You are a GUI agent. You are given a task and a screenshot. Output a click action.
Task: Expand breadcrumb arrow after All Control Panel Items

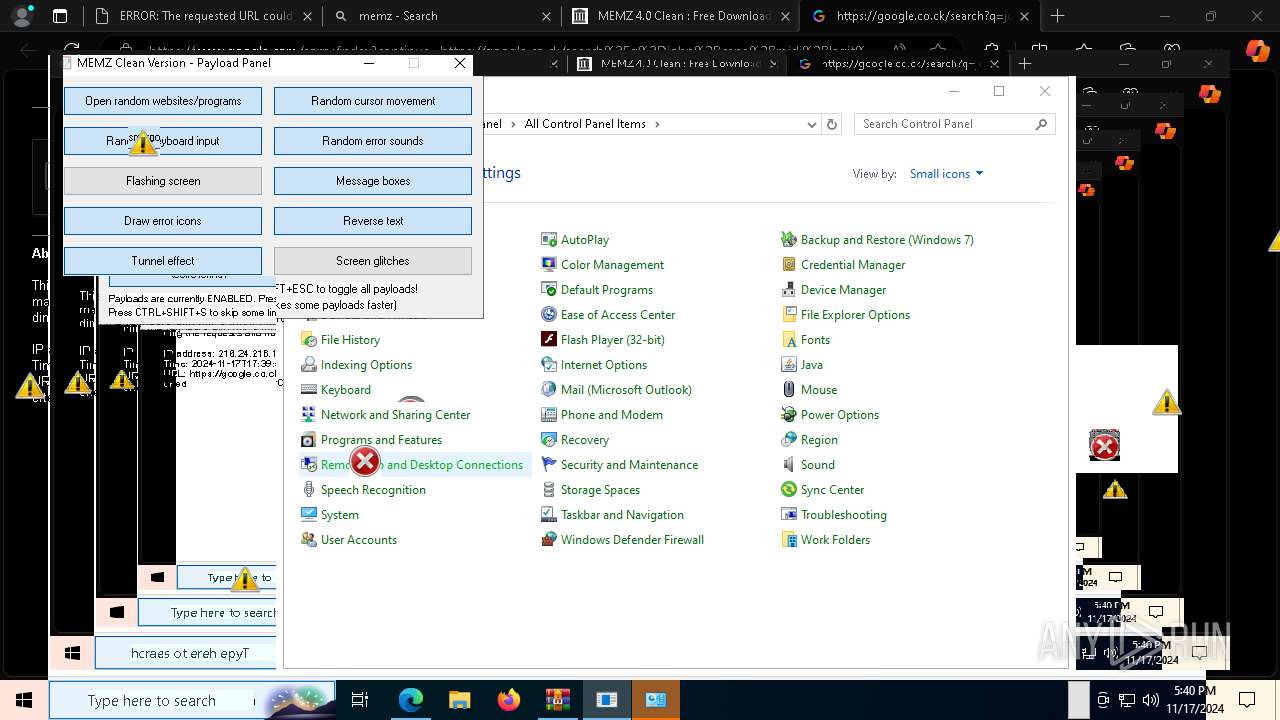pos(657,124)
